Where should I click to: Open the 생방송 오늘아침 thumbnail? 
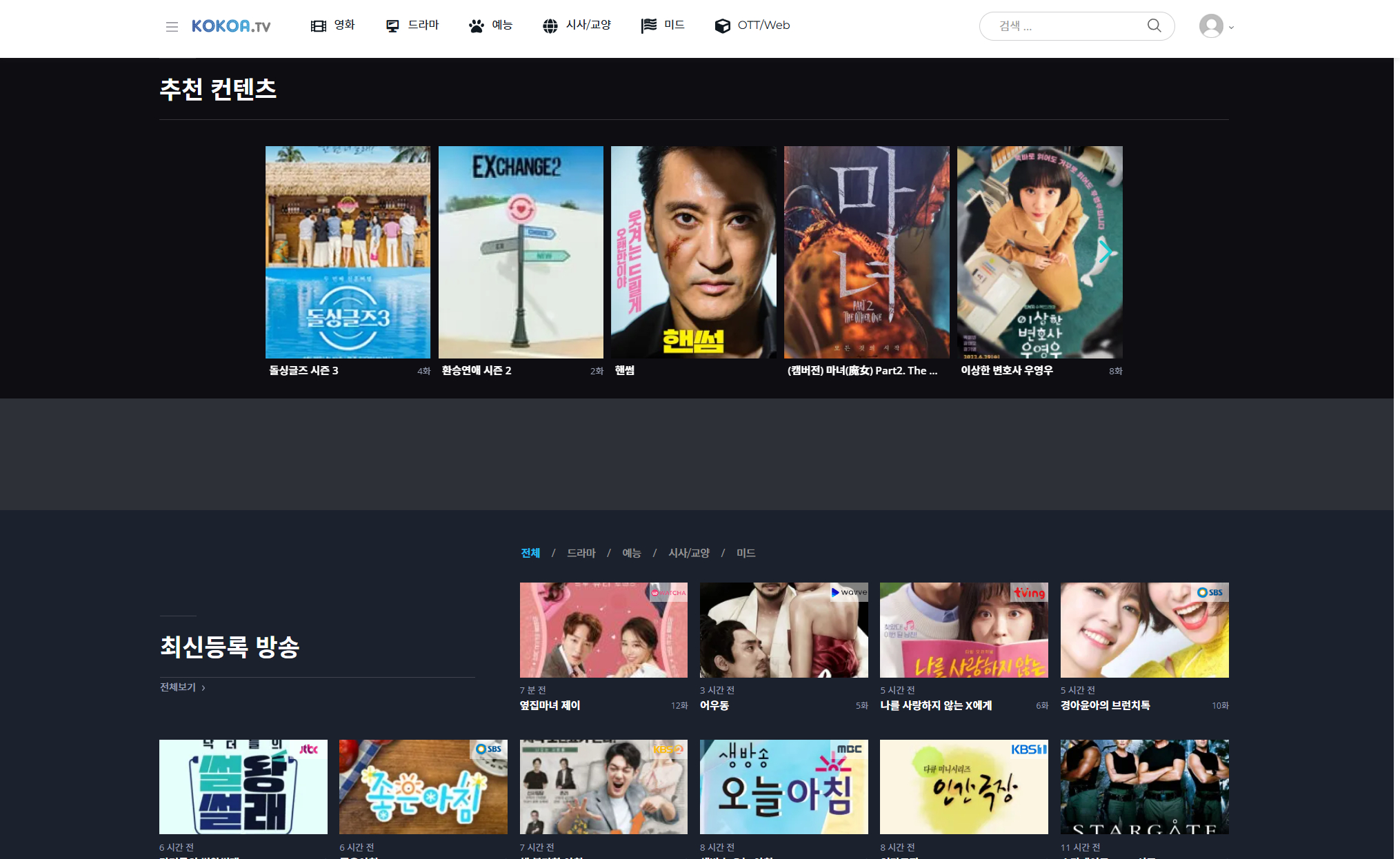[783, 787]
